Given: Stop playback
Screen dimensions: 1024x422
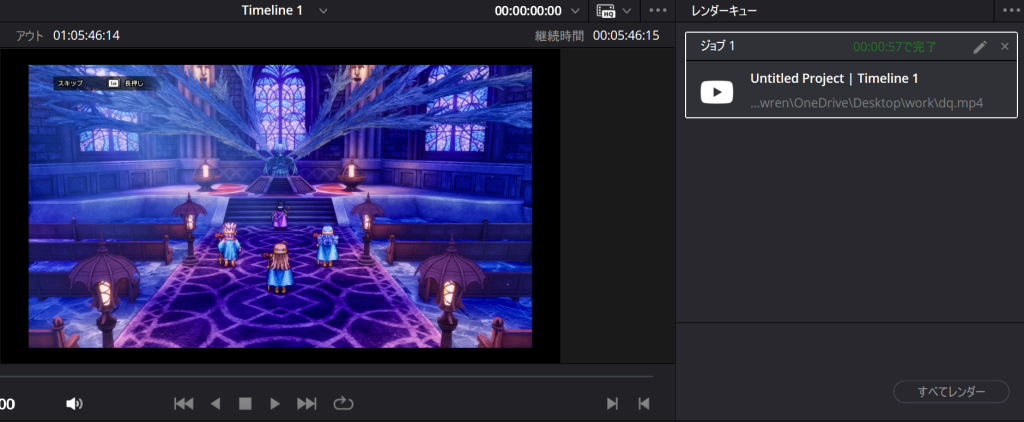Looking at the screenshot, I should coord(245,403).
